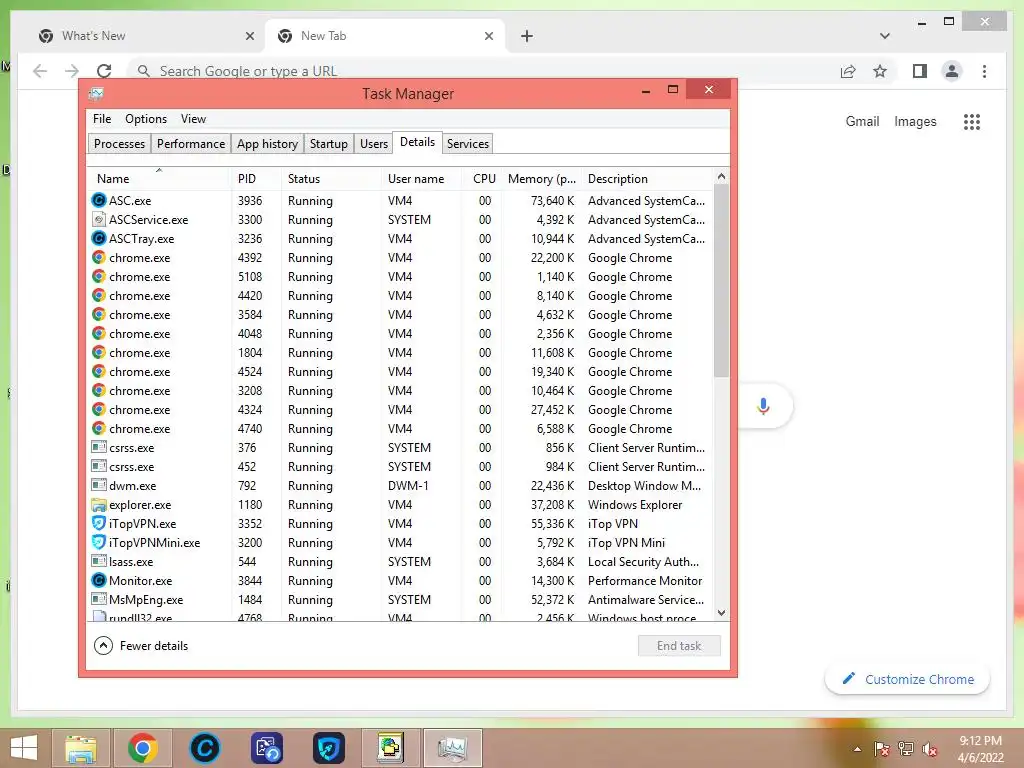Image resolution: width=1024 pixels, height=768 pixels.
Task: Click the ASCService.exe process icon
Action: [x=99, y=219]
